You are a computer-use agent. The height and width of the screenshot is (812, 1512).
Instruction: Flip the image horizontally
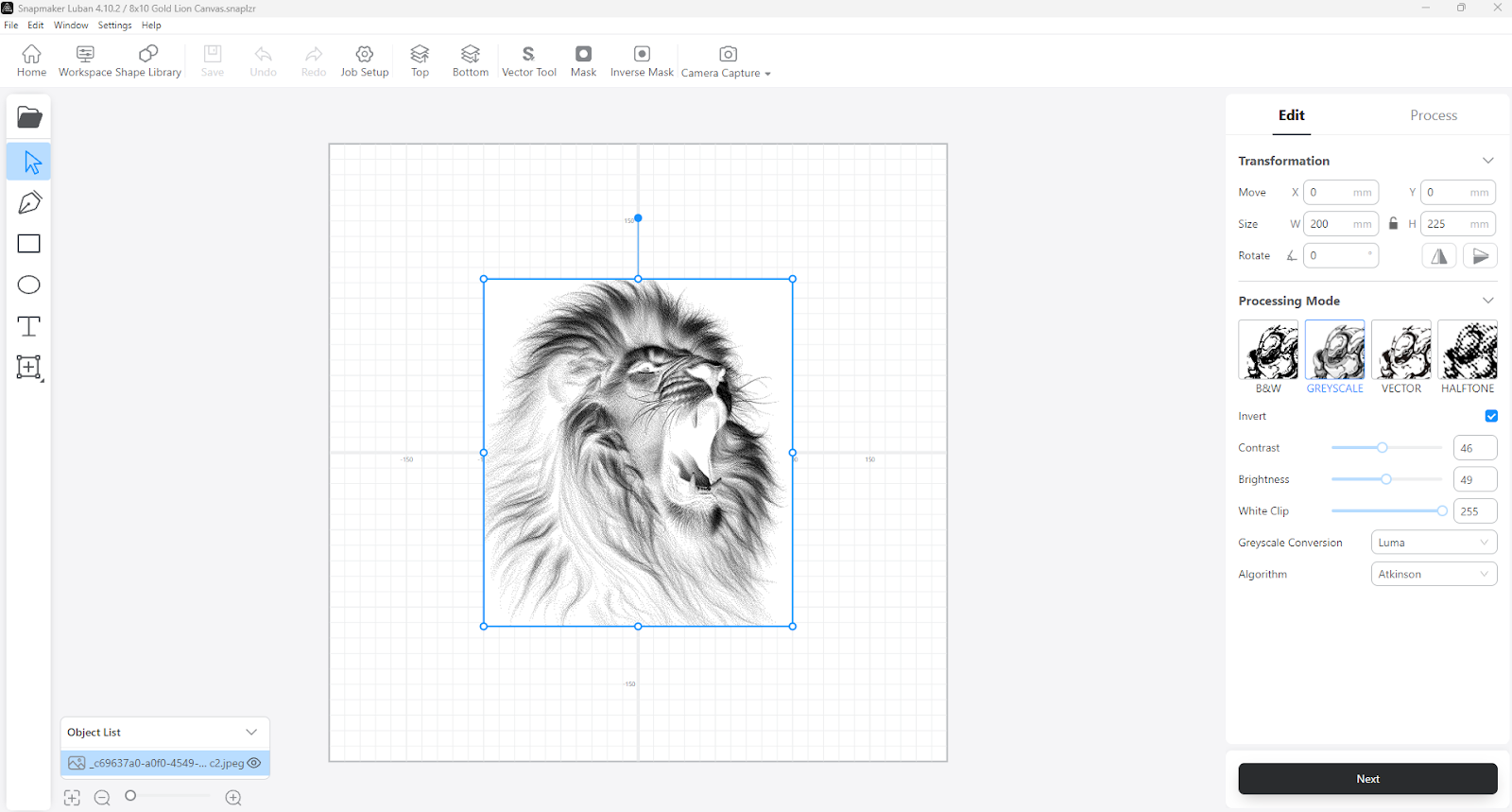[x=1439, y=255]
